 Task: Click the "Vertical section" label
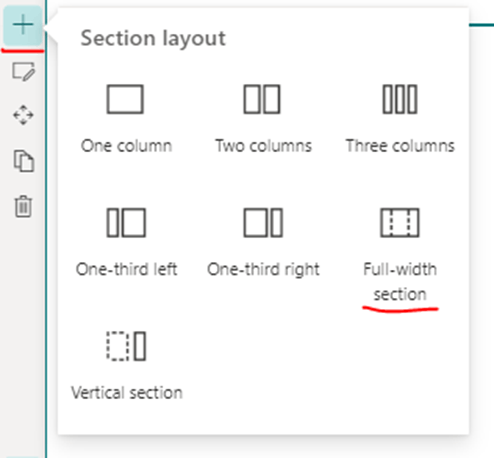127,393
